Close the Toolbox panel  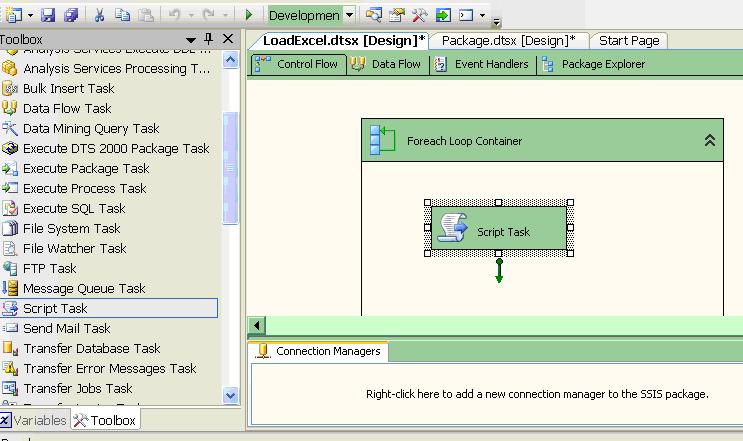pos(228,39)
